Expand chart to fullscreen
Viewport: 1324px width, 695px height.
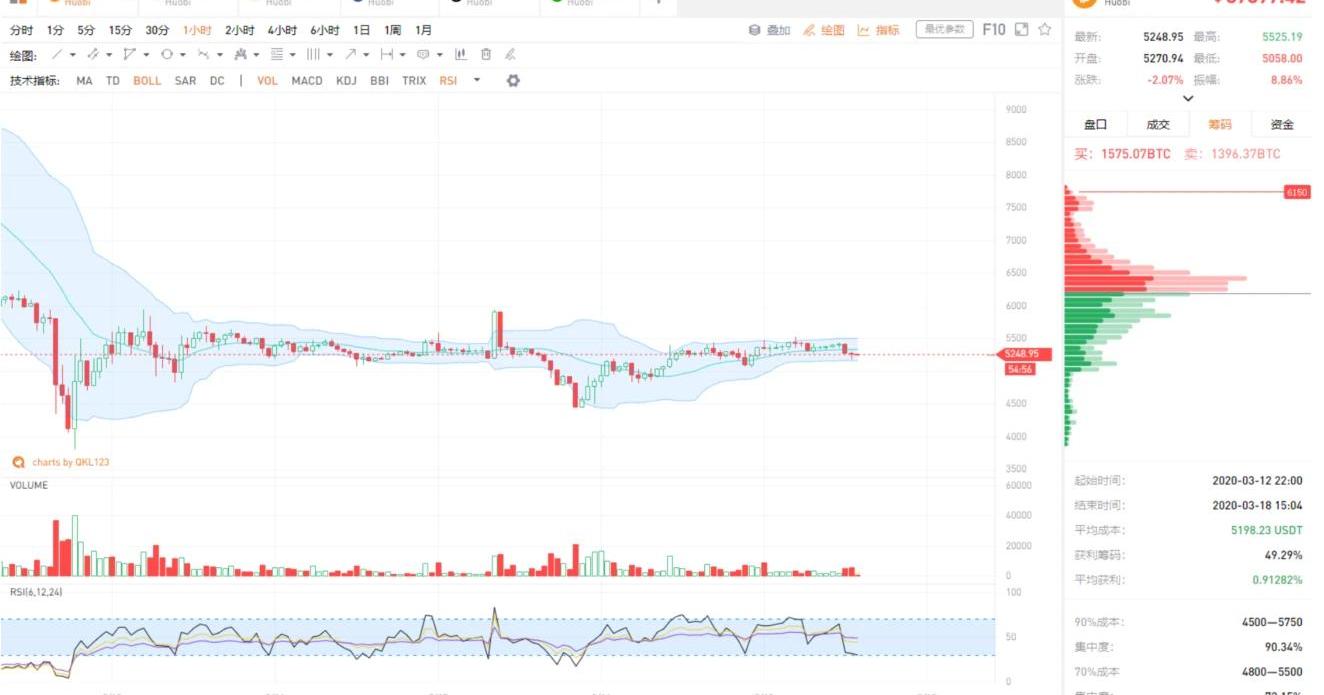tap(1021, 30)
